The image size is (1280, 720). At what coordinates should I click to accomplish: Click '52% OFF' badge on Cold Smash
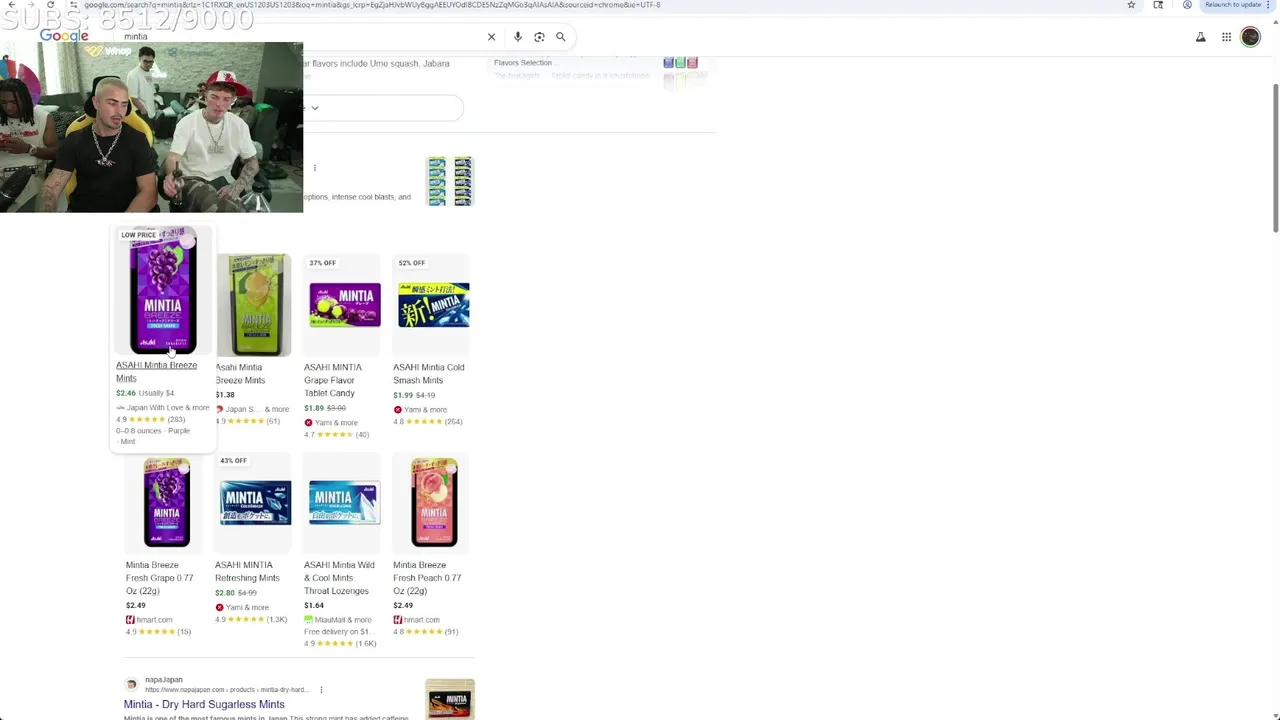tap(411, 263)
